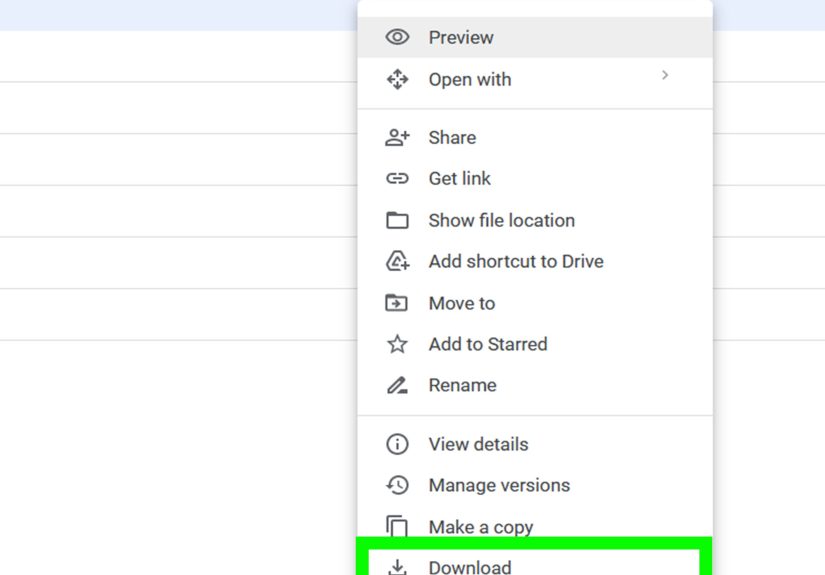
Task: Click the Move to folder-arrow icon
Action: coord(396,303)
